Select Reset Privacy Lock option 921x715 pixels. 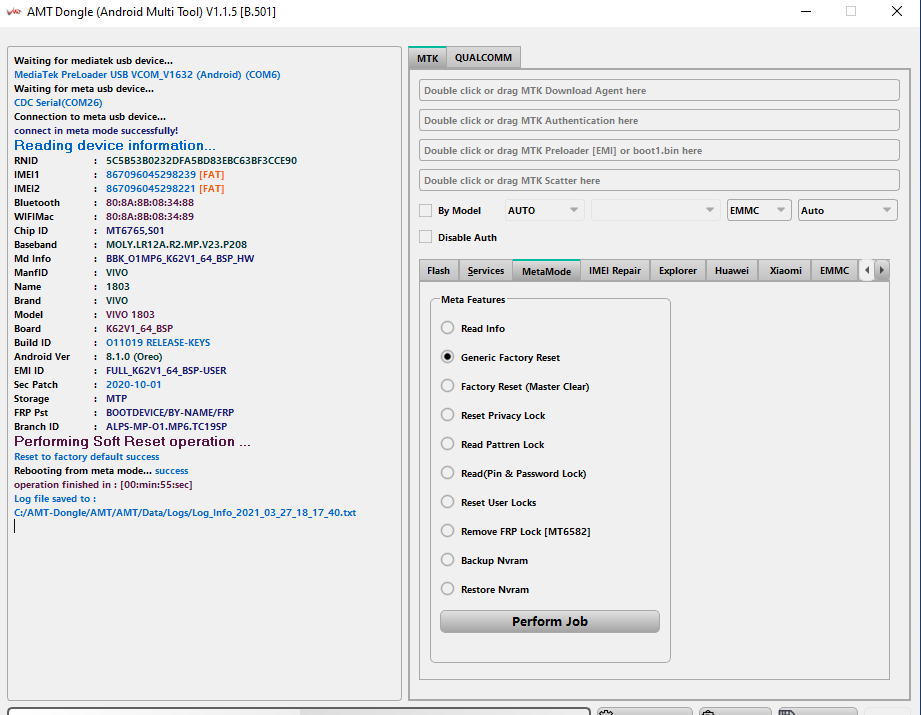pos(447,415)
